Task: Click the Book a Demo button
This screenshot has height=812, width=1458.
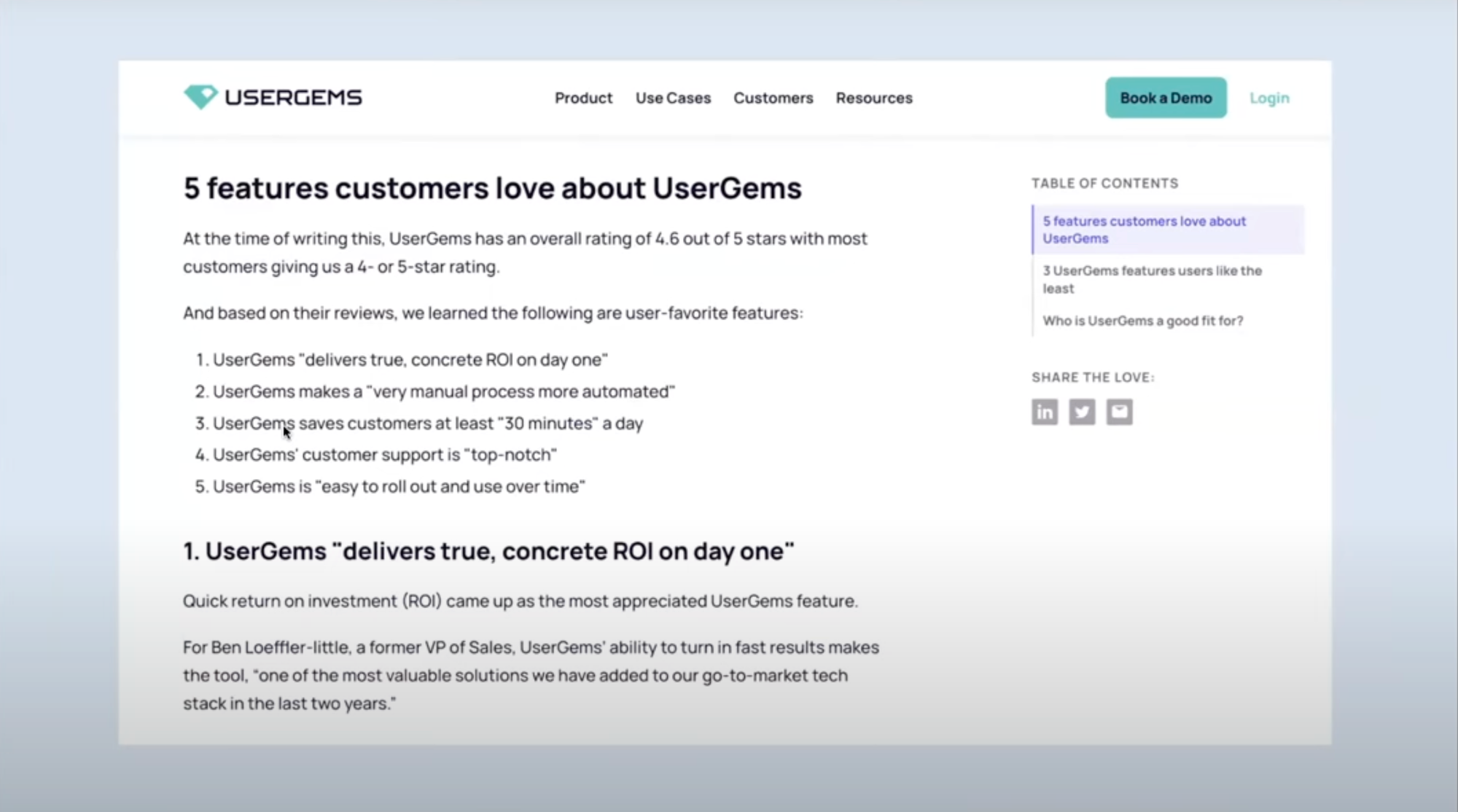Action: click(1165, 98)
